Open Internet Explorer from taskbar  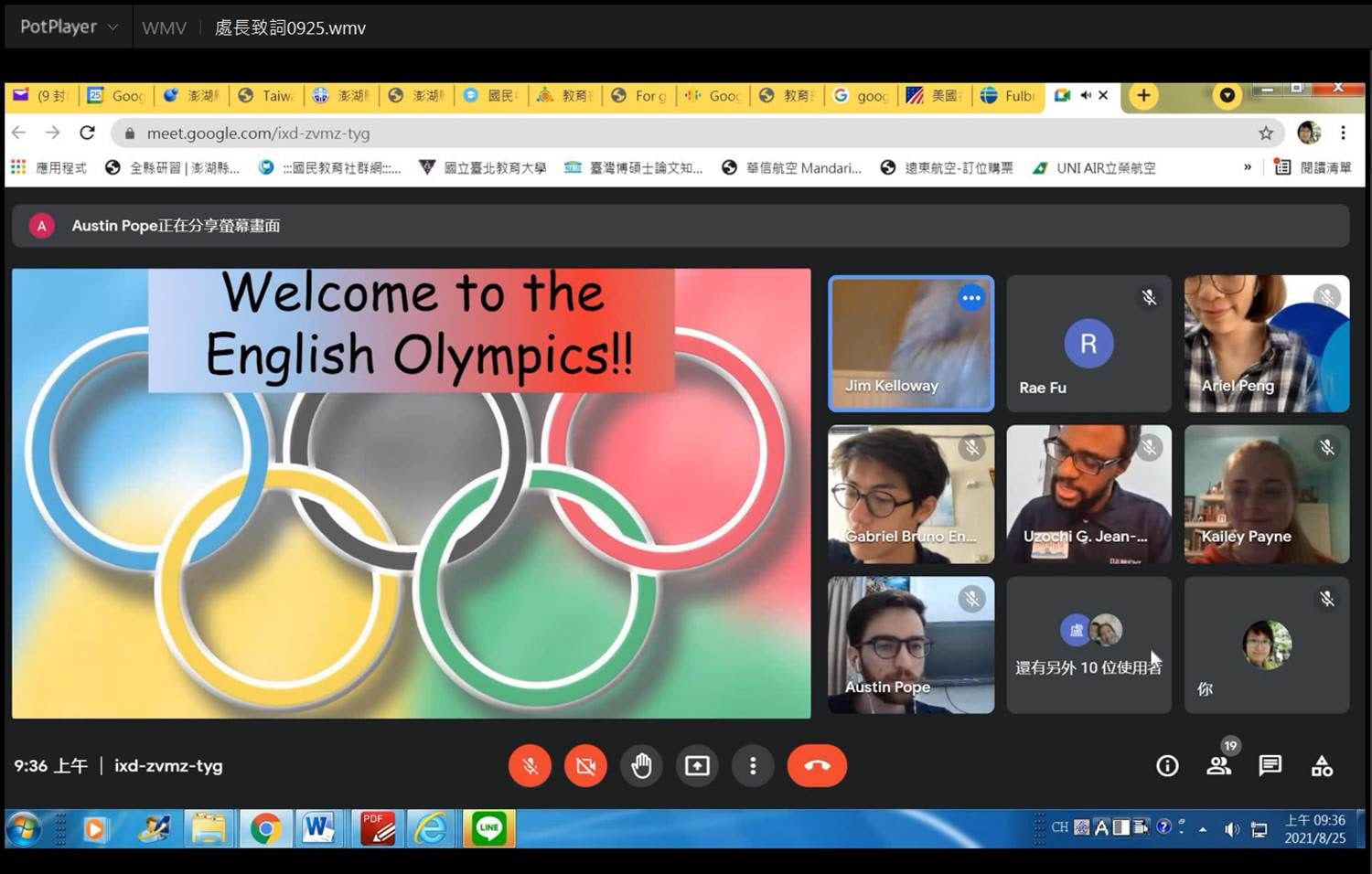[431, 829]
